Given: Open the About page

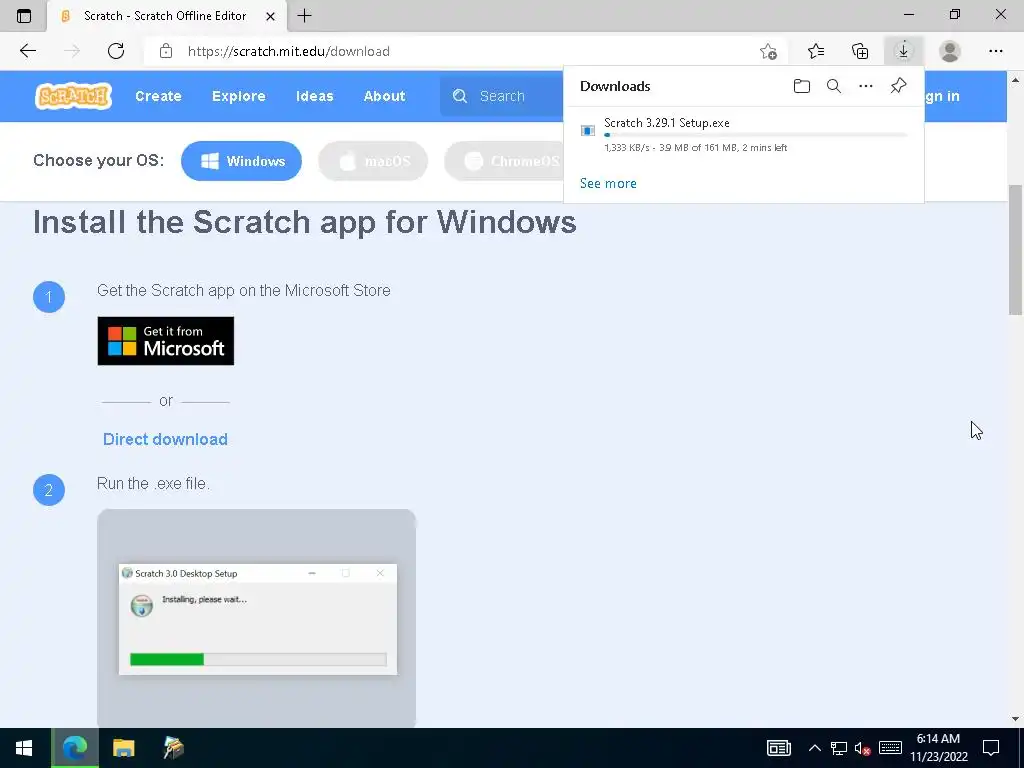Looking at the screenshot, I should (384, 96).
